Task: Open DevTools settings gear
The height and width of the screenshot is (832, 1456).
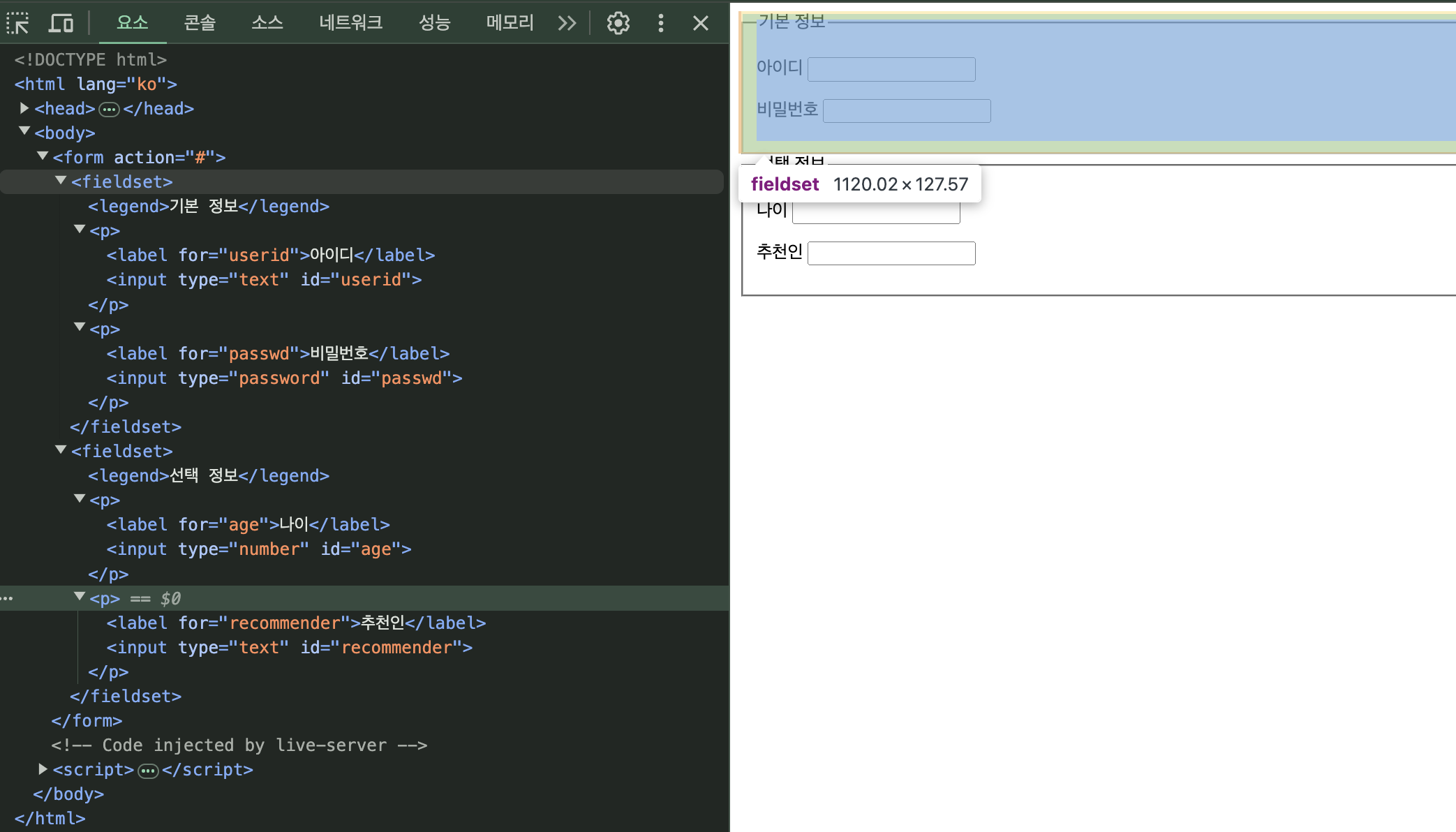Action: tap(618, 23)
